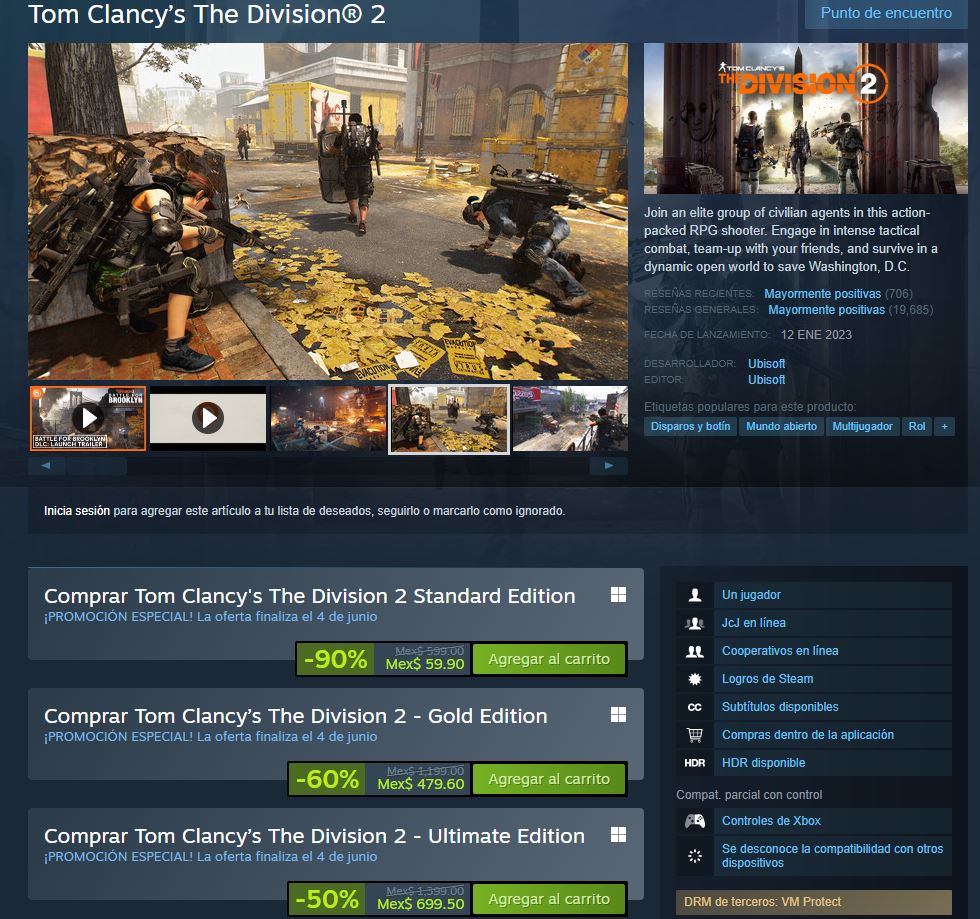Click the Xbox controller icon
980x919 pixels.
694,821
